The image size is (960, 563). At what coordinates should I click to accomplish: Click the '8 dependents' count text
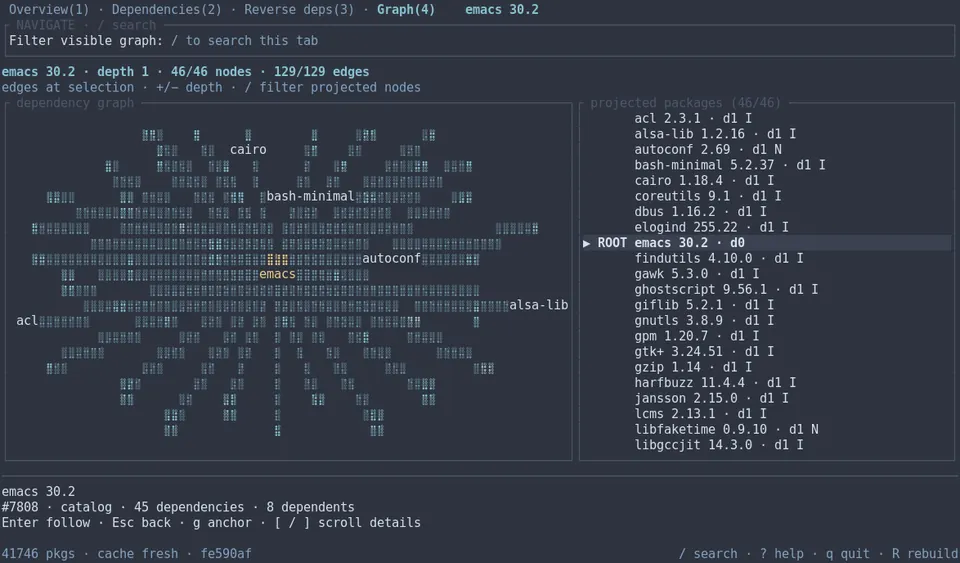[310, 507]
